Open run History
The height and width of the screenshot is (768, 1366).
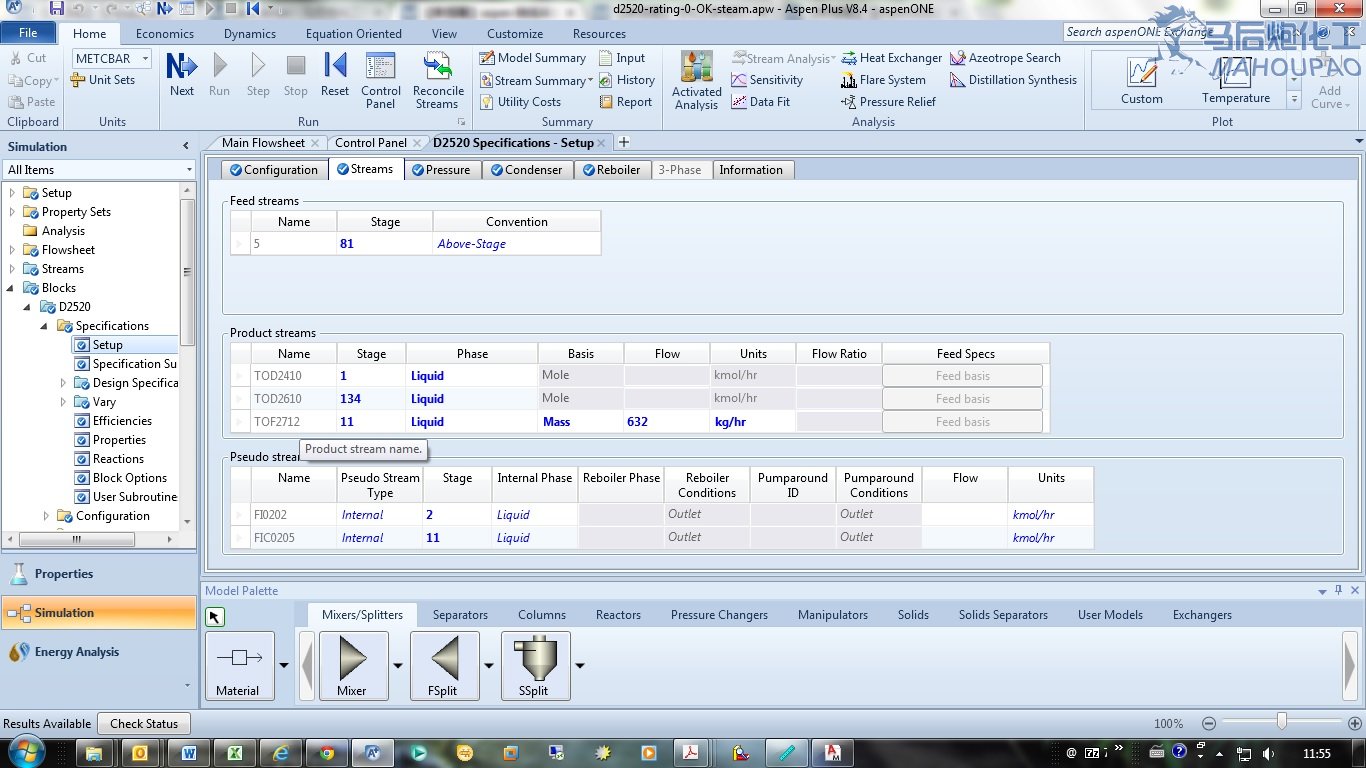(x=627, y=80)
